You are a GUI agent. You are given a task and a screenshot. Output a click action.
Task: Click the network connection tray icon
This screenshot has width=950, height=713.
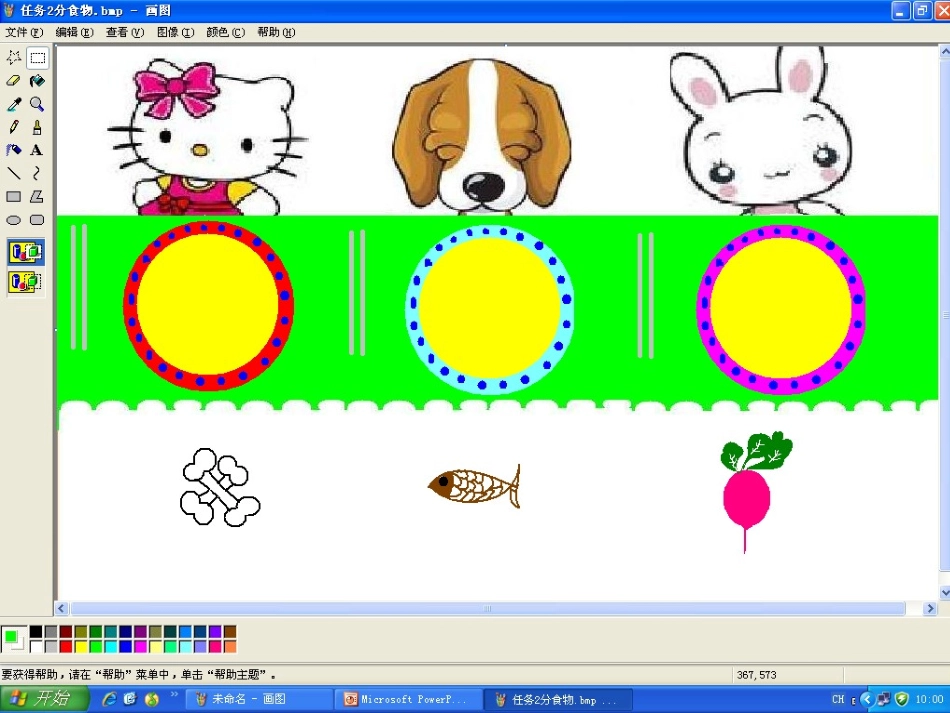pyautogui.click(x=884, y=699)
